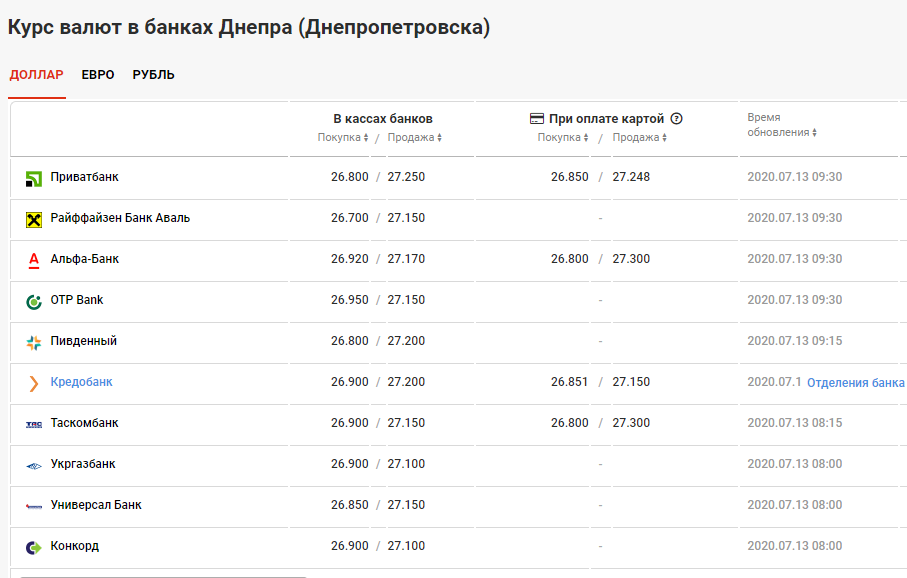Image resolution: width=907 pixels, height=578 pixels.
Task: Switch to the РУБЛЬ tab
Action: pos(153,75)
